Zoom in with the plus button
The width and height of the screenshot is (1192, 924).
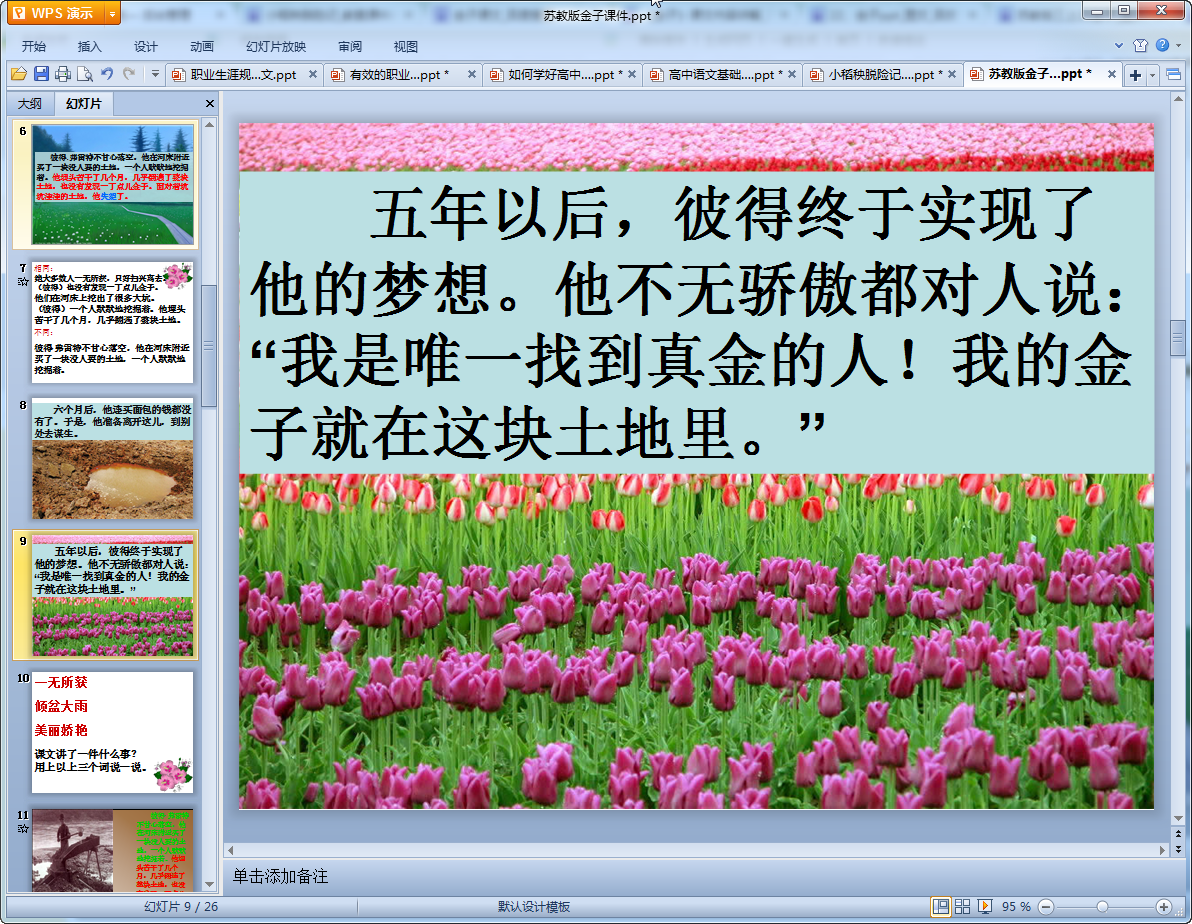(x=1164, y=907)
